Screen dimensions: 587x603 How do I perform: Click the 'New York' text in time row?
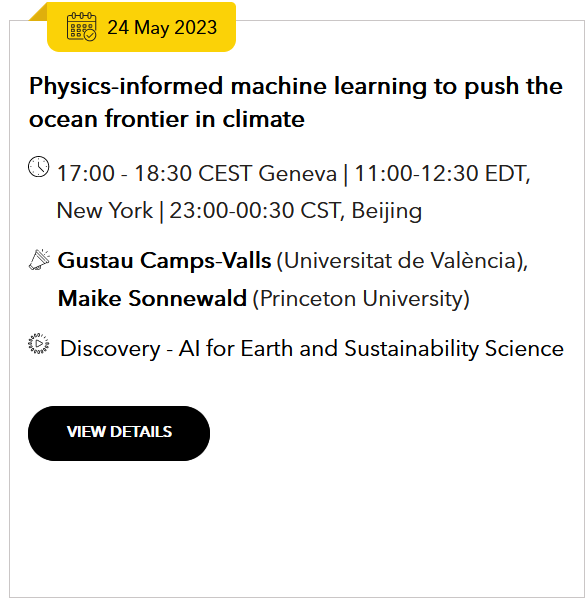105,211
